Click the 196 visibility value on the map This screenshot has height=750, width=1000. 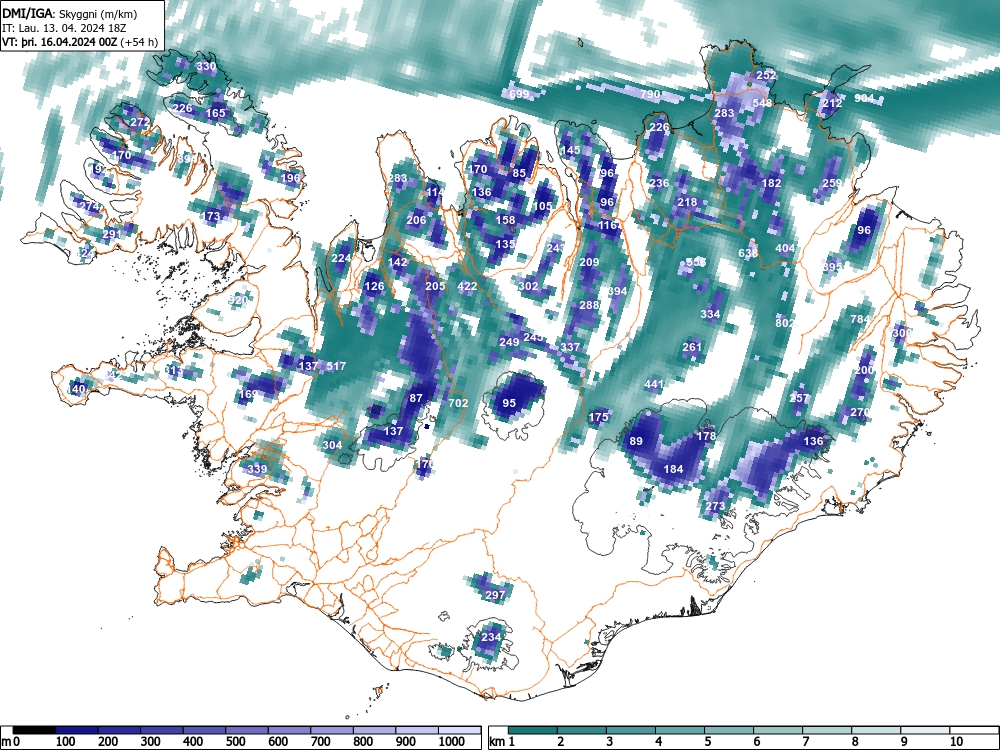point(290,178)
